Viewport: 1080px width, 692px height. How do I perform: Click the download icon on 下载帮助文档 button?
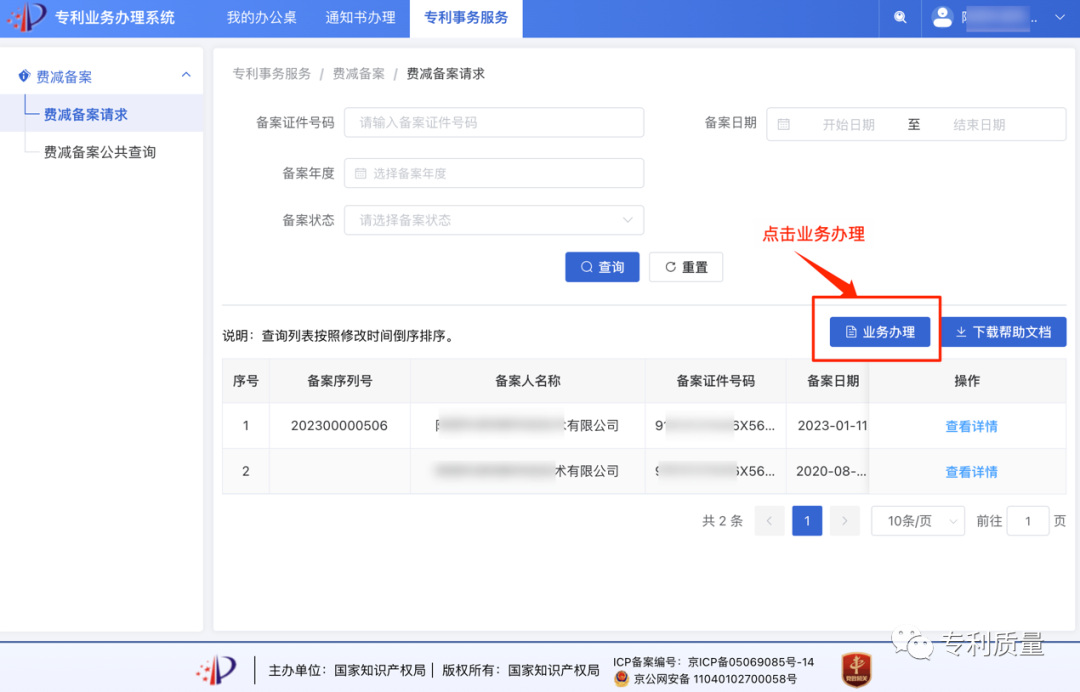click(963, 331)
